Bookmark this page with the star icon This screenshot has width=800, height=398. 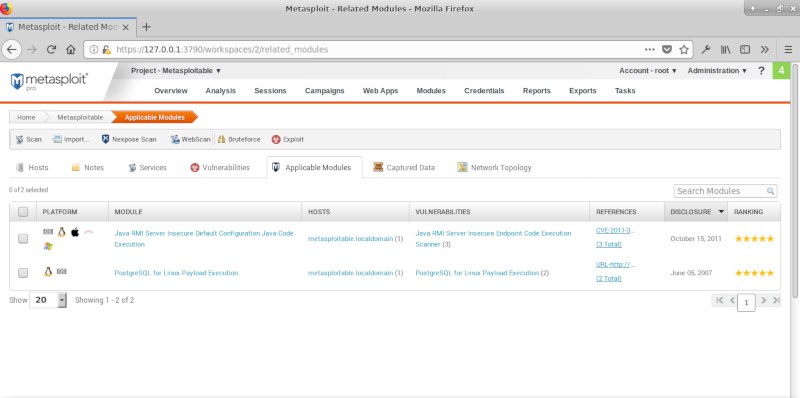[684, 49]
